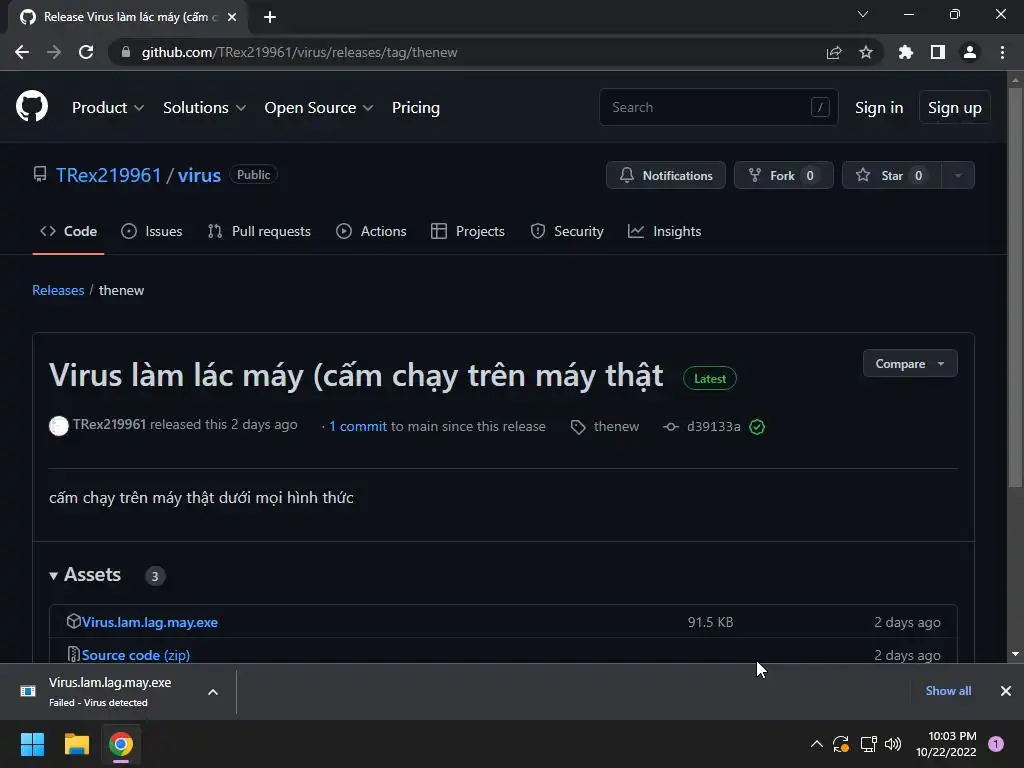Open the virus repository link
The image size is (1024, 768).
coord(199,175)
